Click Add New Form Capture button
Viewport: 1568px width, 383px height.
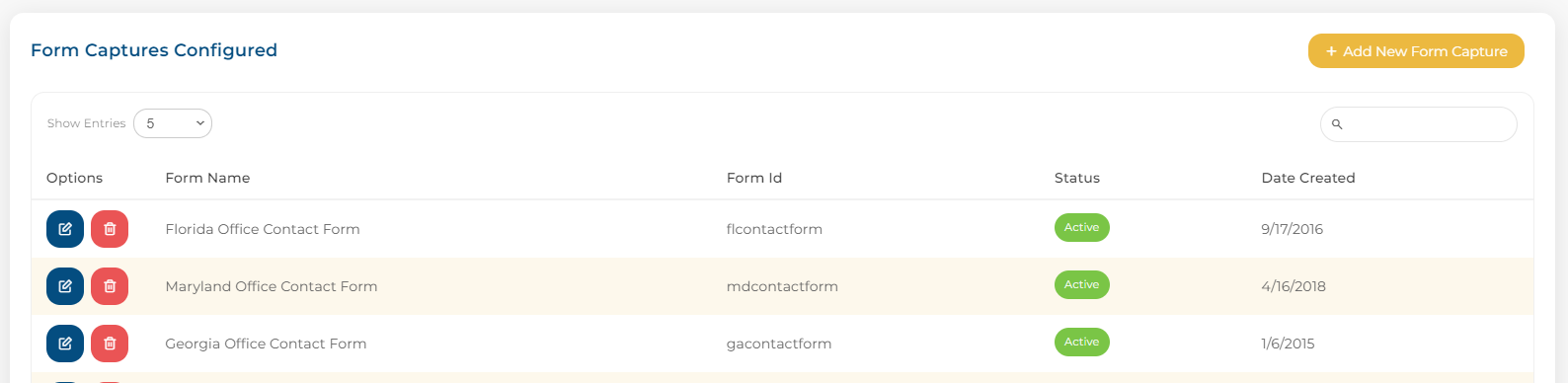[1416, 51]
